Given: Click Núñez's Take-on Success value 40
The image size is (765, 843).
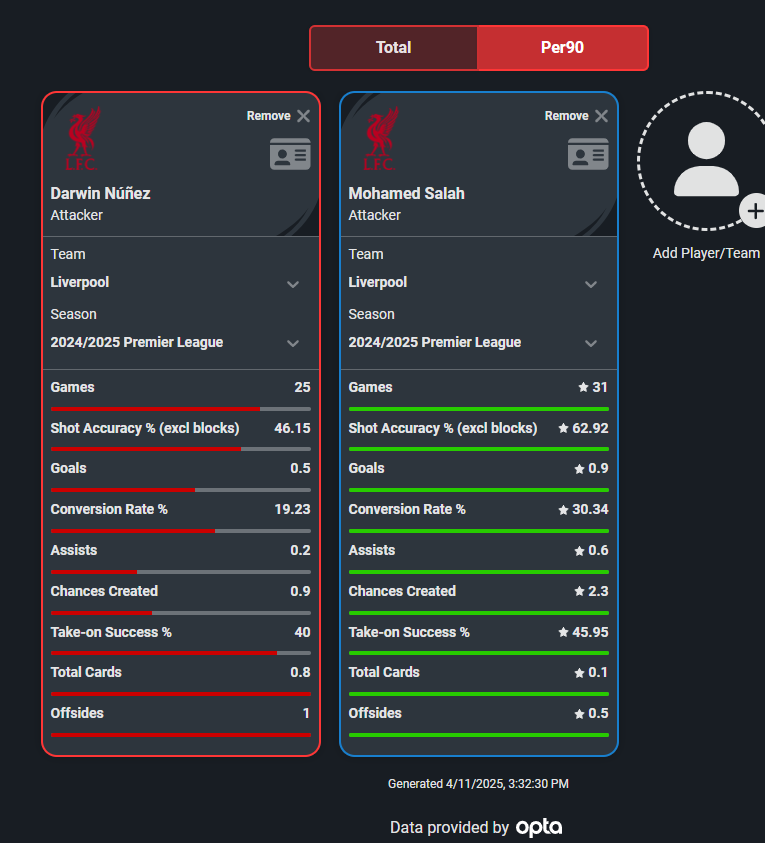Looking at the screenshot, I should [302, 632].
